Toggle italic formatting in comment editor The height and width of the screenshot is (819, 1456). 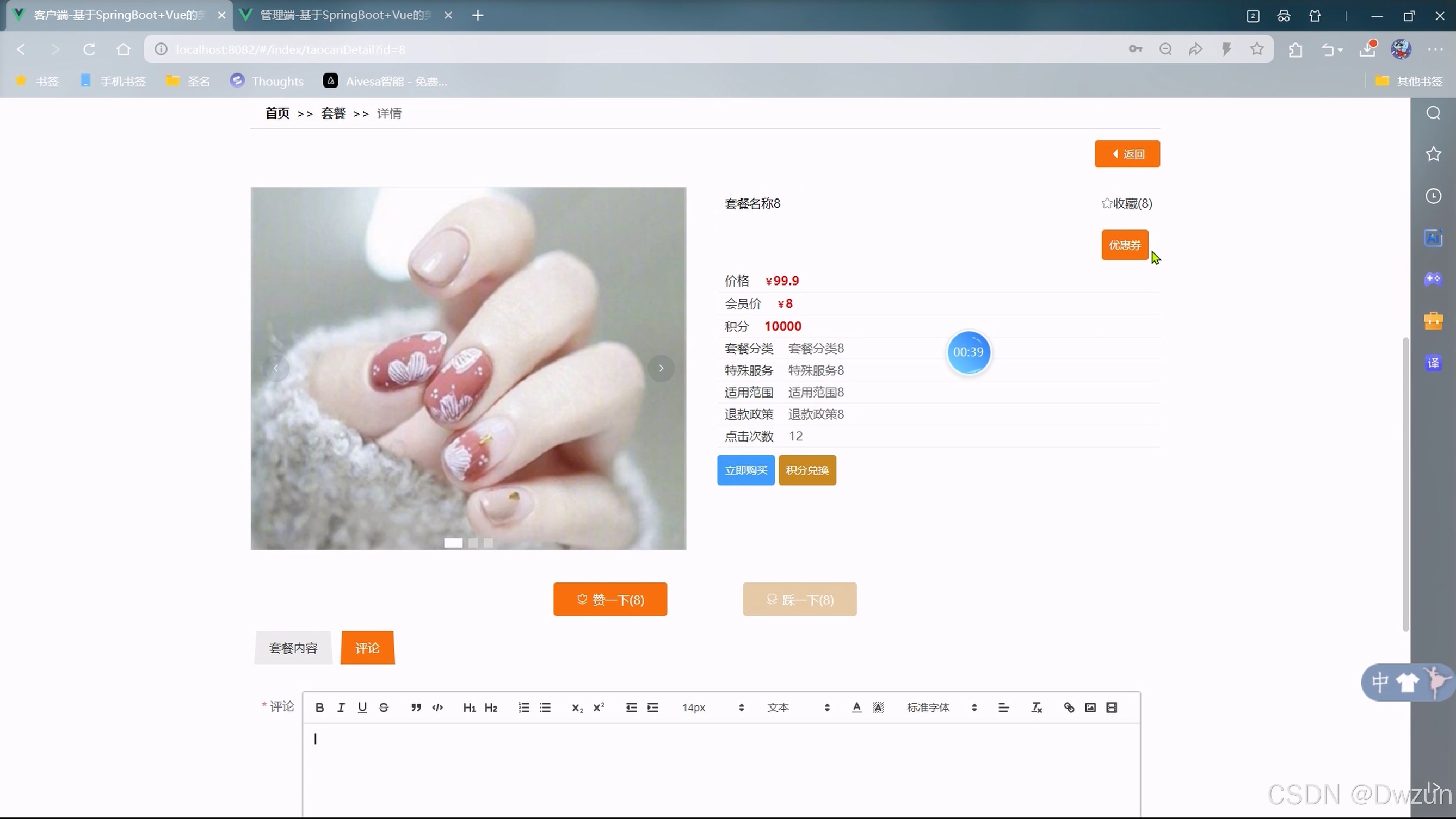tap(341, 708)
